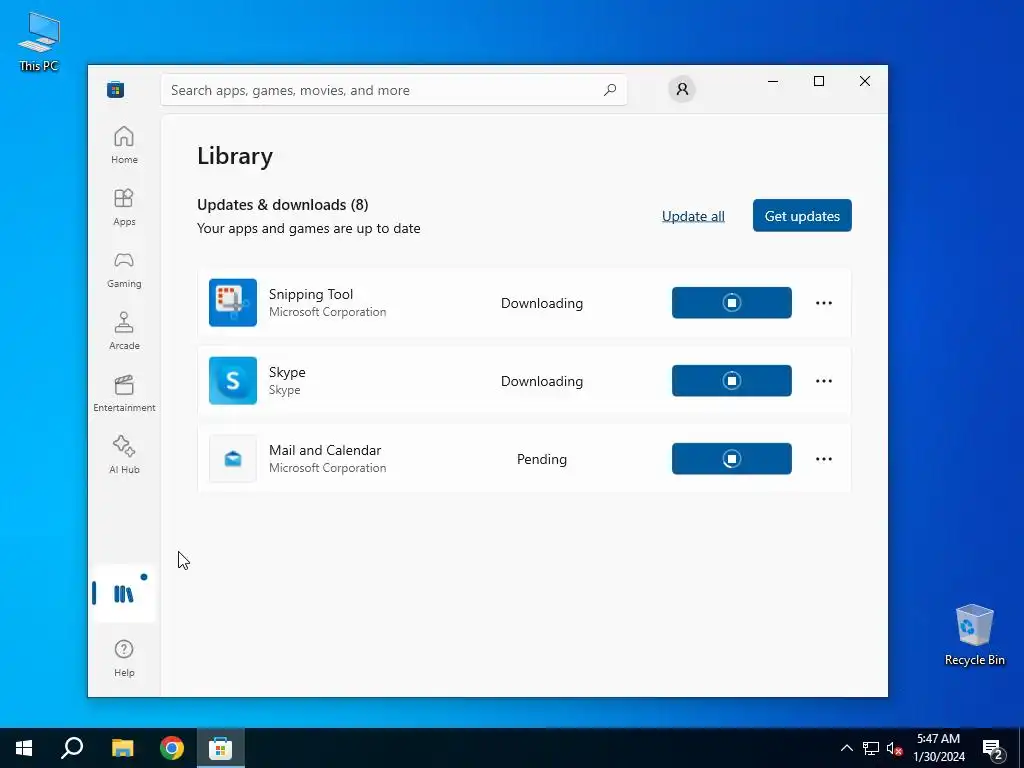Open the user account profile icon
The height and width of the screenshot is (768, 1024).
(x=682, y=89)
